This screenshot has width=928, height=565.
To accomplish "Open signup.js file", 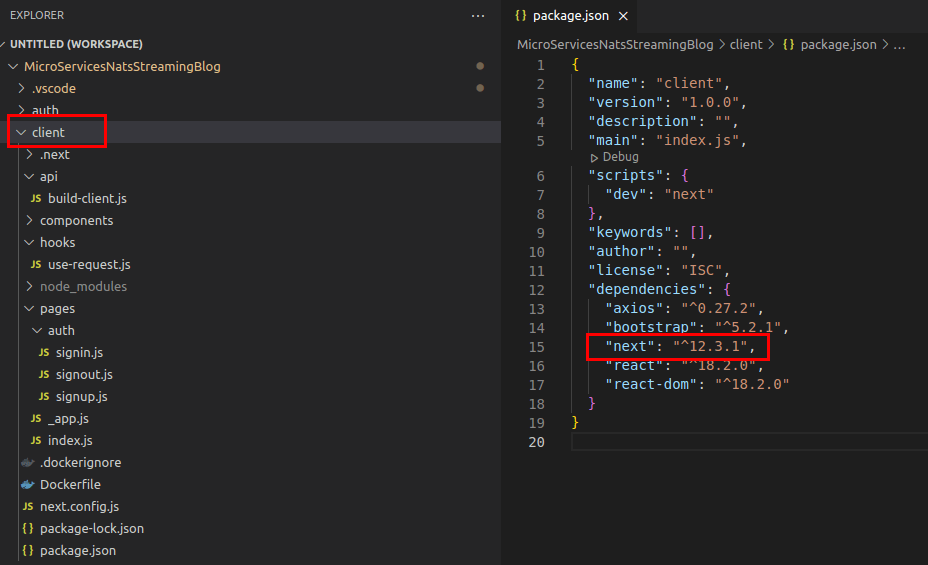I will pyautogui.click(x=82, y=396).
